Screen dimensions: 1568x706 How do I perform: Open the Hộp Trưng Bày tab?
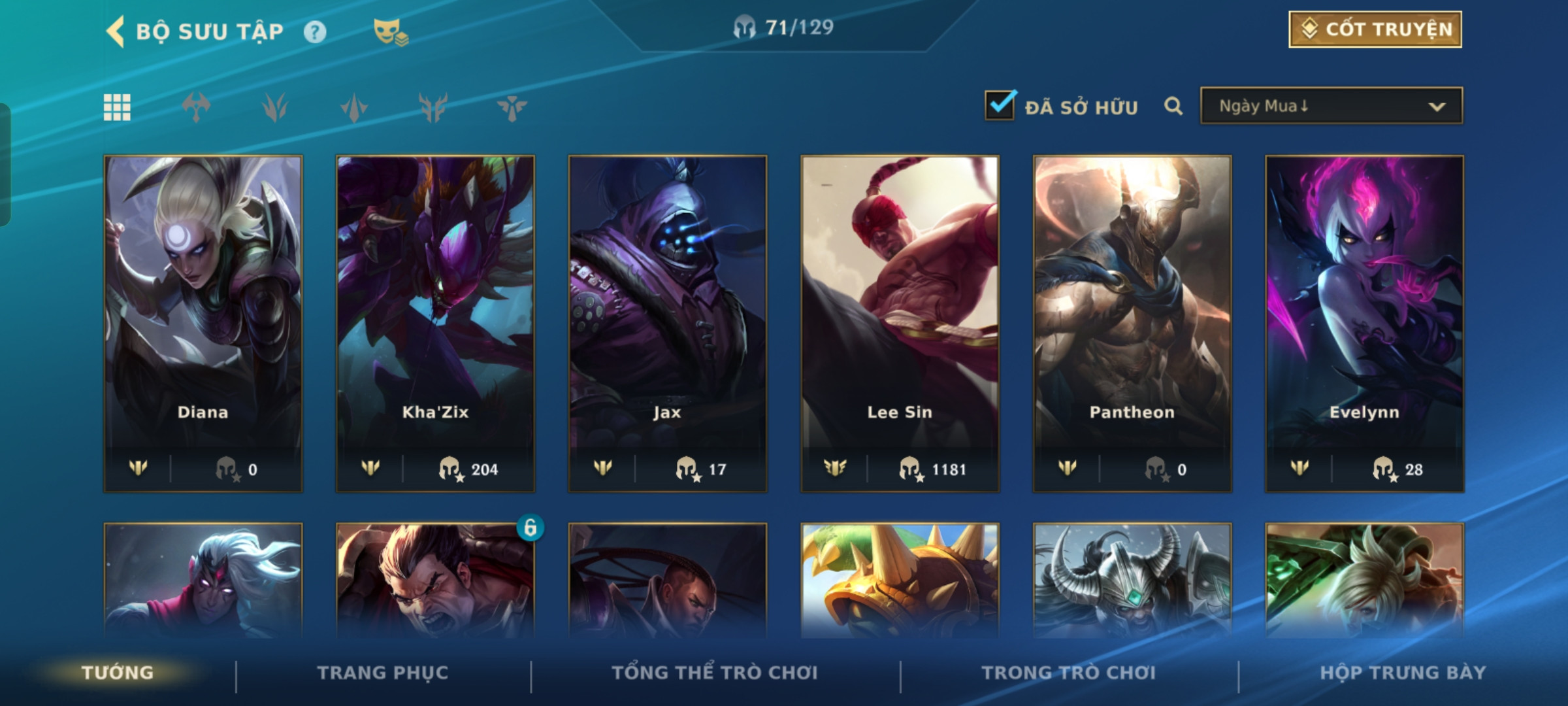(x=1403, y=673)
